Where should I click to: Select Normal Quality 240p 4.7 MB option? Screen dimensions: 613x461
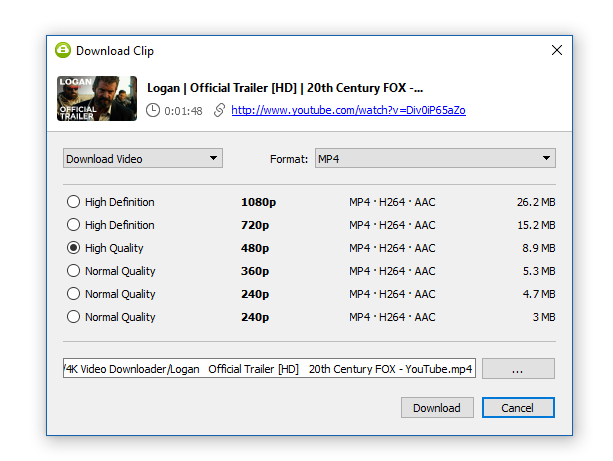111,294
